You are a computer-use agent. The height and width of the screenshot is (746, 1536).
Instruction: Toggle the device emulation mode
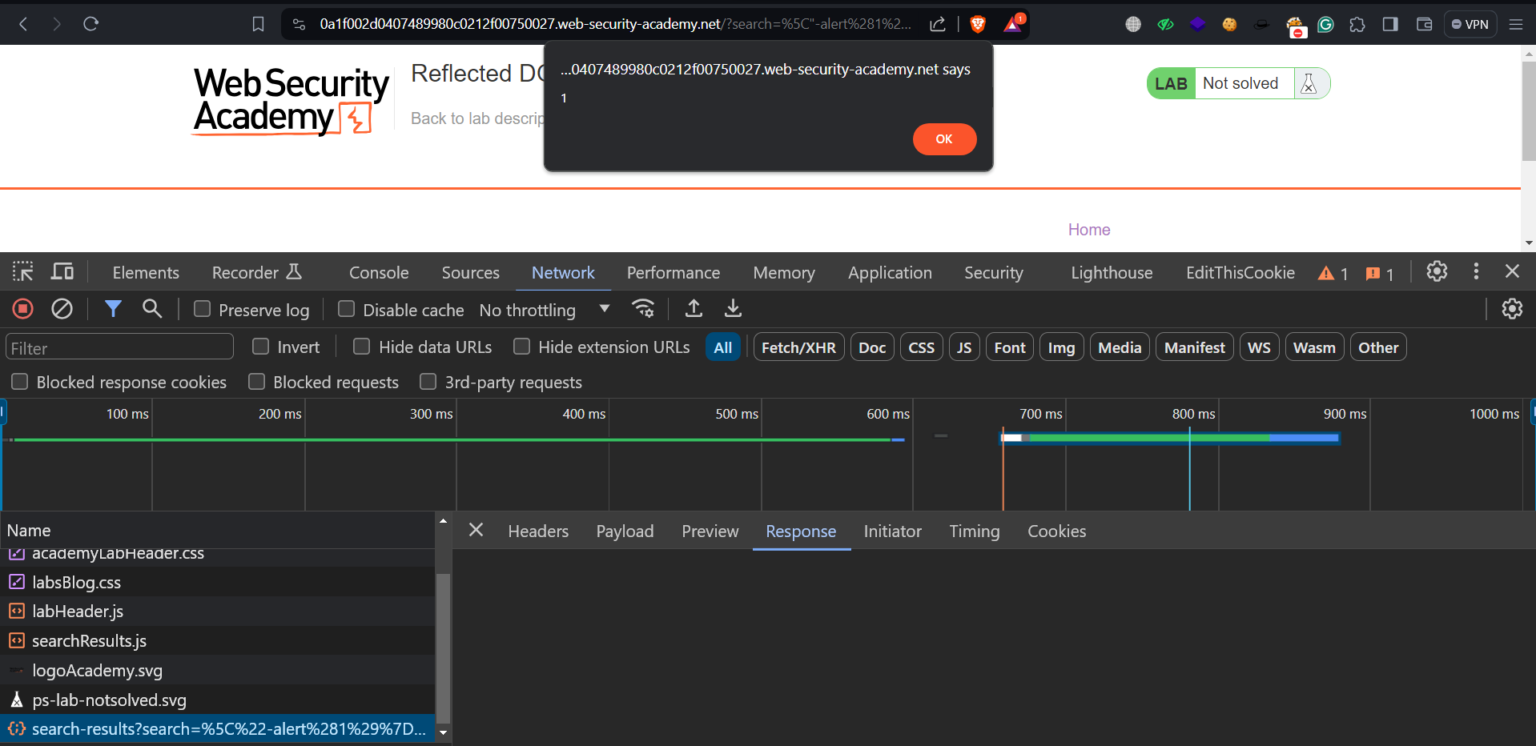[61, 271]
